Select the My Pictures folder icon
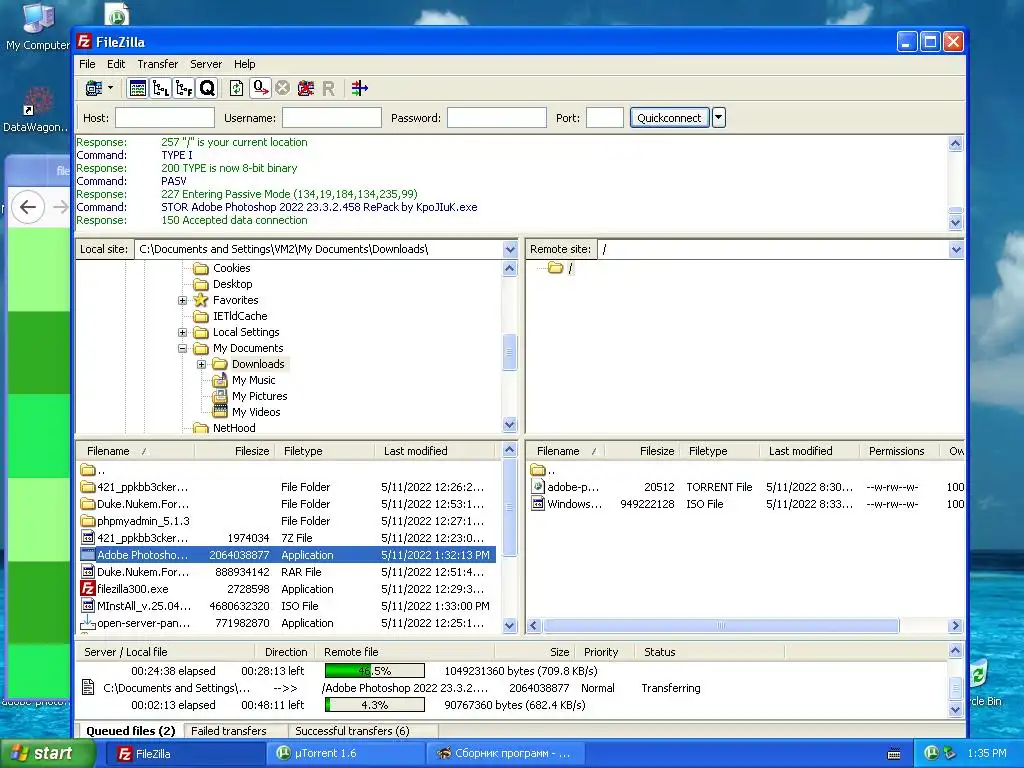 point(220,396)
